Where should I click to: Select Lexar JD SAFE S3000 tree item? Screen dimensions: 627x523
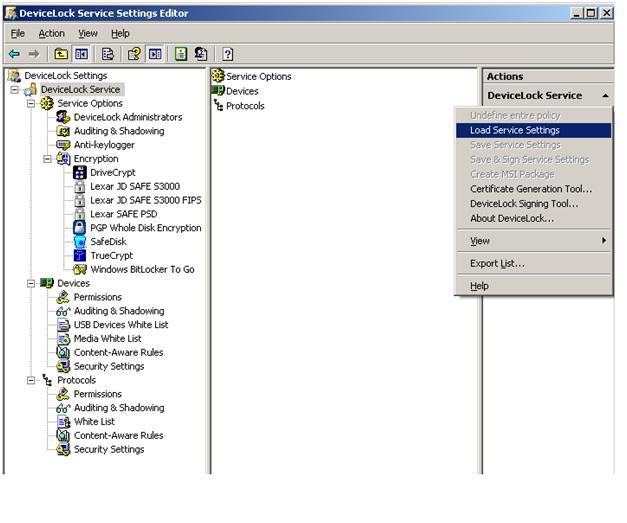tap(135, 186)
